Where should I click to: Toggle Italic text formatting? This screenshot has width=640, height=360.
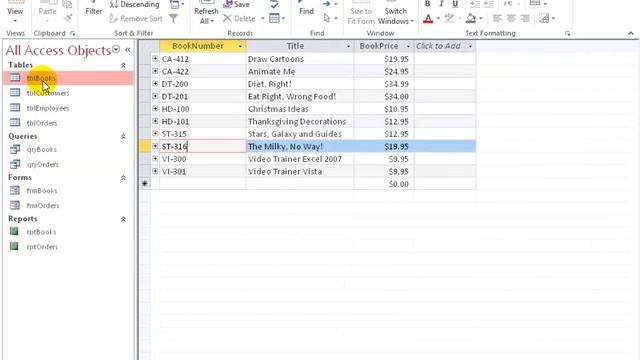[x=441, y=4]
